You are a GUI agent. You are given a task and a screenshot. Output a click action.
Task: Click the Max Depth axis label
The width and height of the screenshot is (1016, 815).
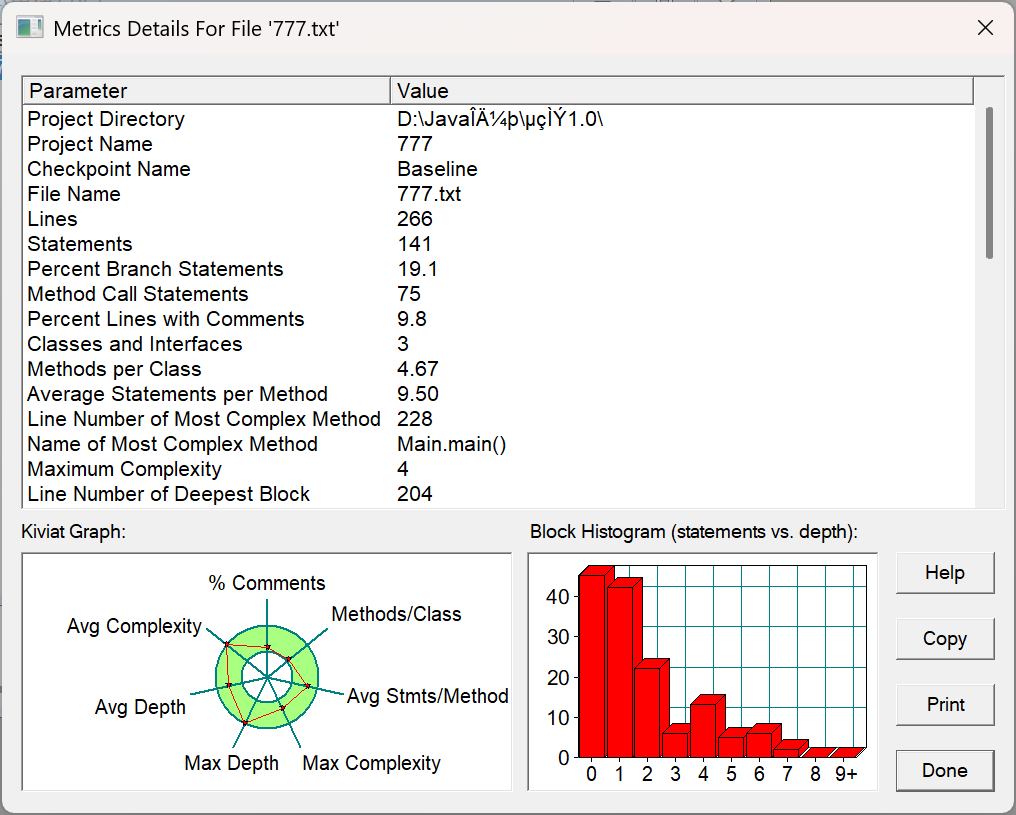231,763
